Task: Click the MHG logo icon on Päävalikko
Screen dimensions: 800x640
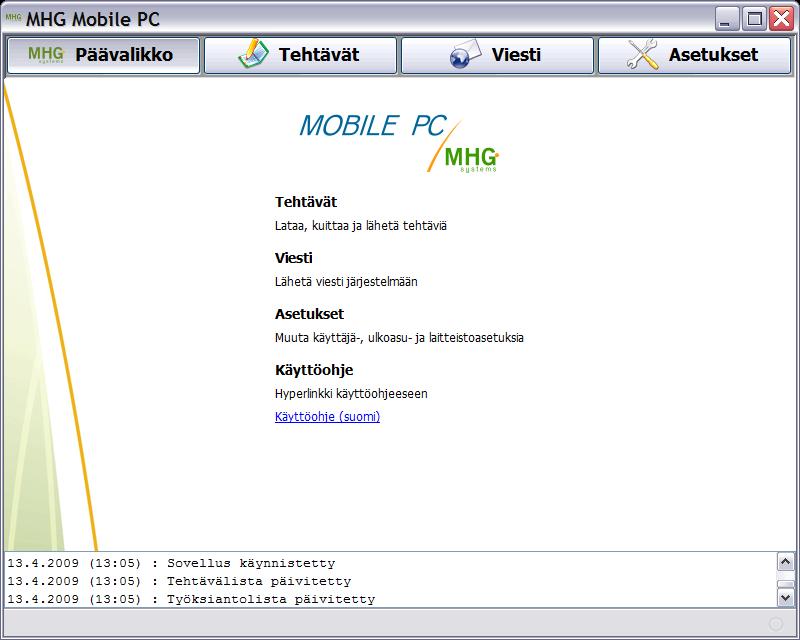Action: (x=46, y=54)
